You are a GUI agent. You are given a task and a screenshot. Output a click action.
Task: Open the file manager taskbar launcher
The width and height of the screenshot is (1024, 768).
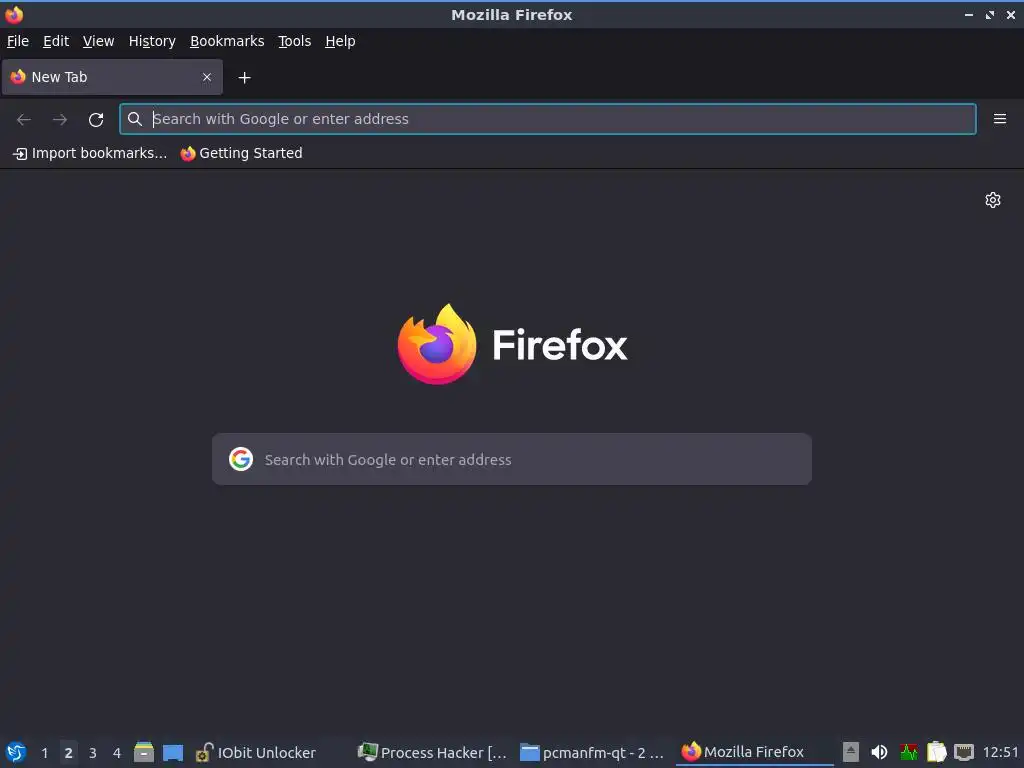144,752
